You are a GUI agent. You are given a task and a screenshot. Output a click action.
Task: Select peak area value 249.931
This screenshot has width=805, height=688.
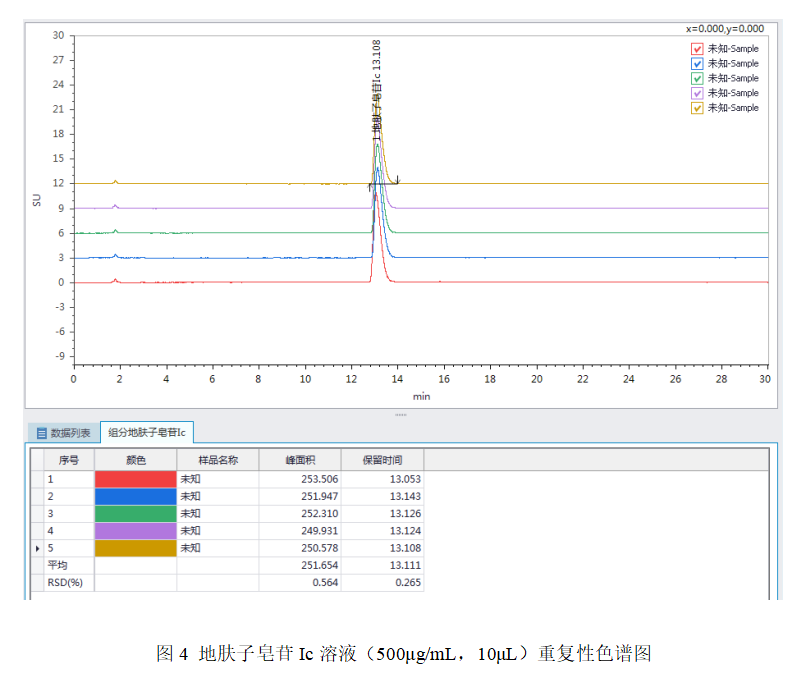pos(319,531)
